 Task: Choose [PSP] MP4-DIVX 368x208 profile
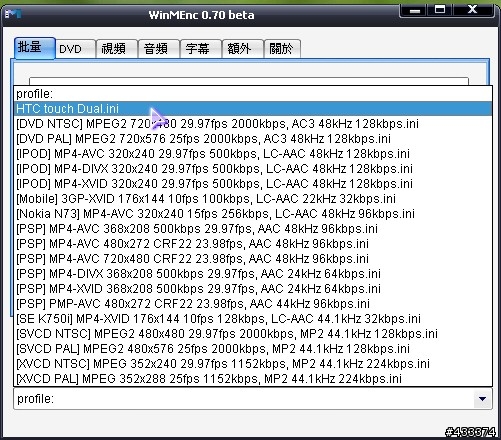[253, 274]
